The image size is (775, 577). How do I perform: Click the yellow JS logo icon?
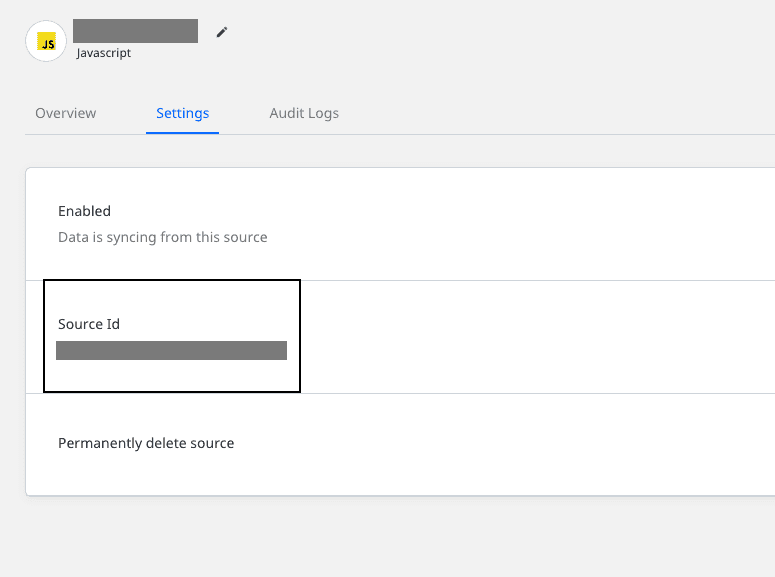pos(46,42)
